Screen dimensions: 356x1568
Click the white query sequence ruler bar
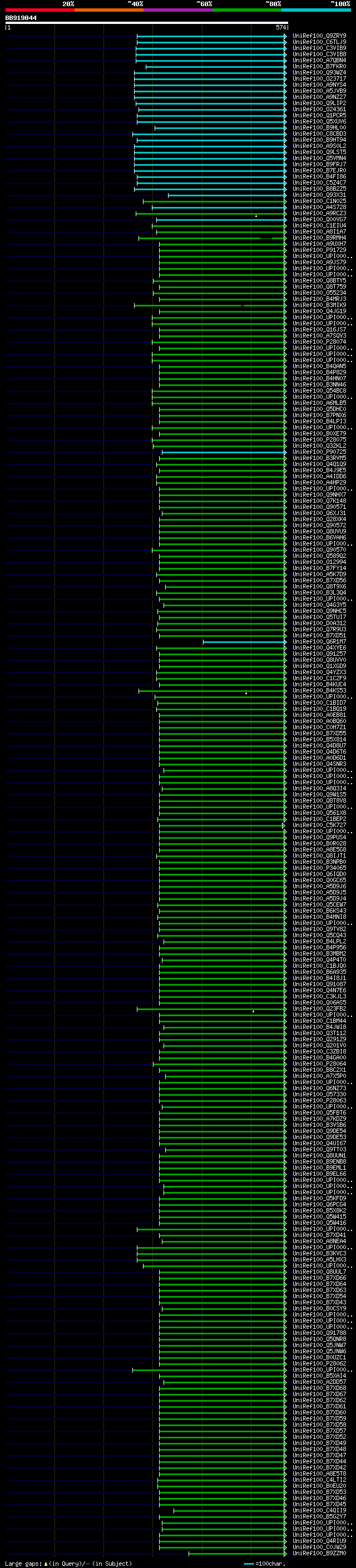coord(146,22)
